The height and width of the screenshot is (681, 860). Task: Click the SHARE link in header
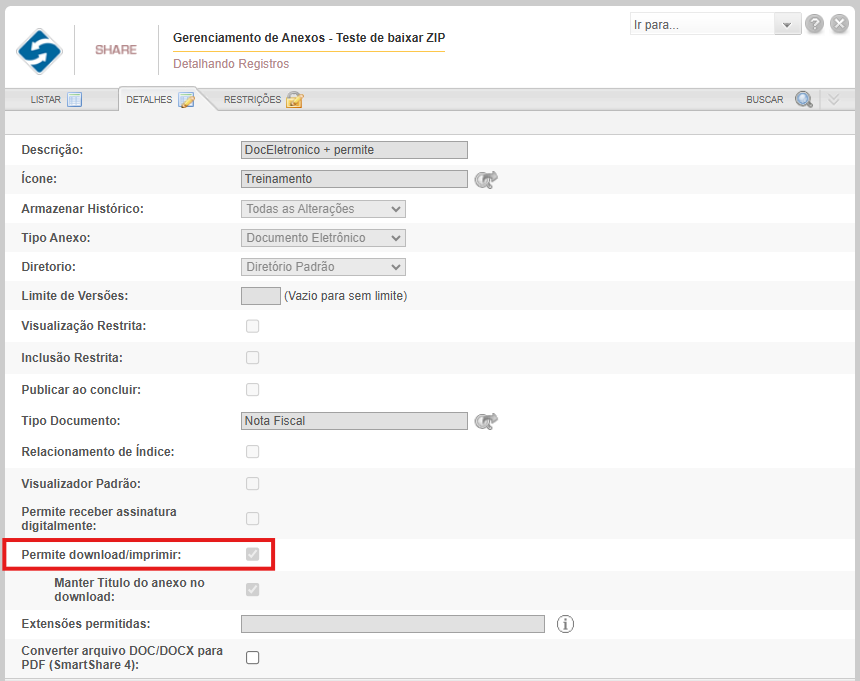[116, 50]
